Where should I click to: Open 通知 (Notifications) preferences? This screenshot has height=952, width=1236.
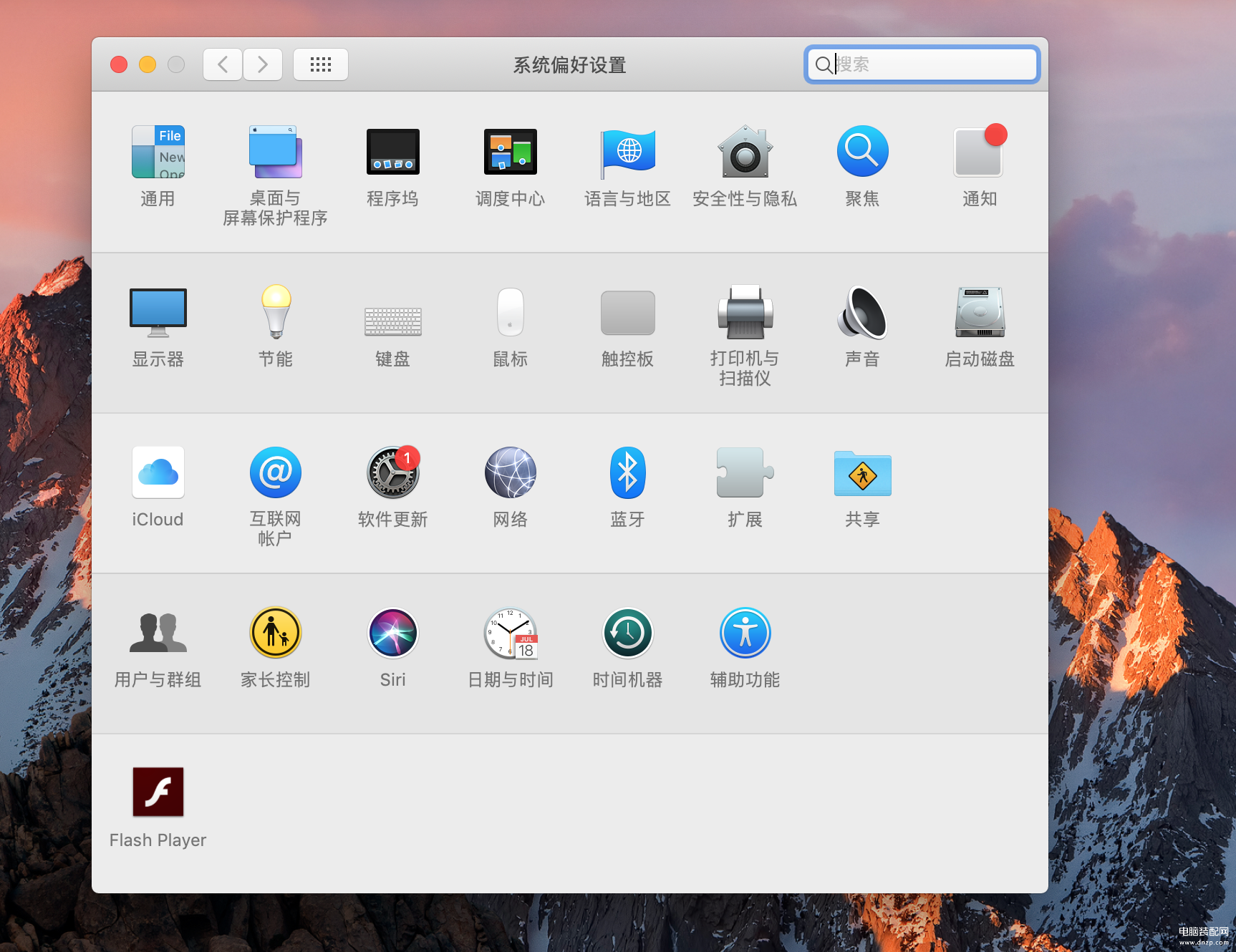click(980, 150)
